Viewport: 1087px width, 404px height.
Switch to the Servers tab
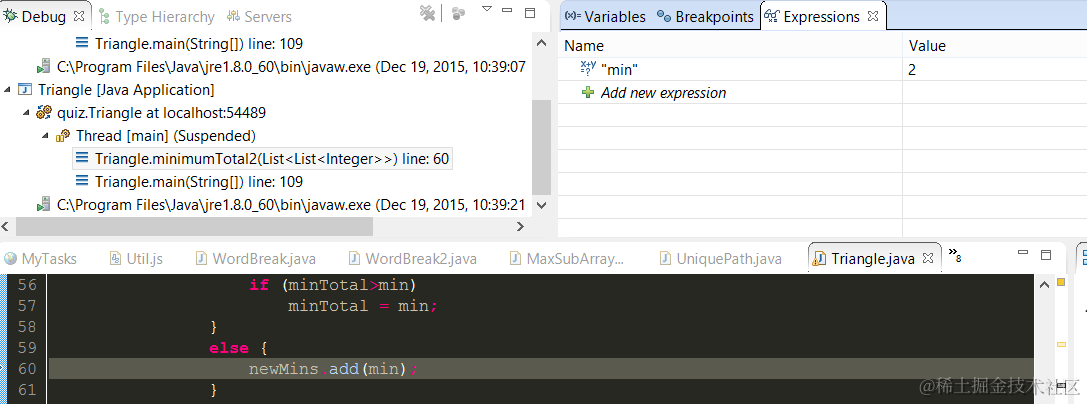pos(259,17)
